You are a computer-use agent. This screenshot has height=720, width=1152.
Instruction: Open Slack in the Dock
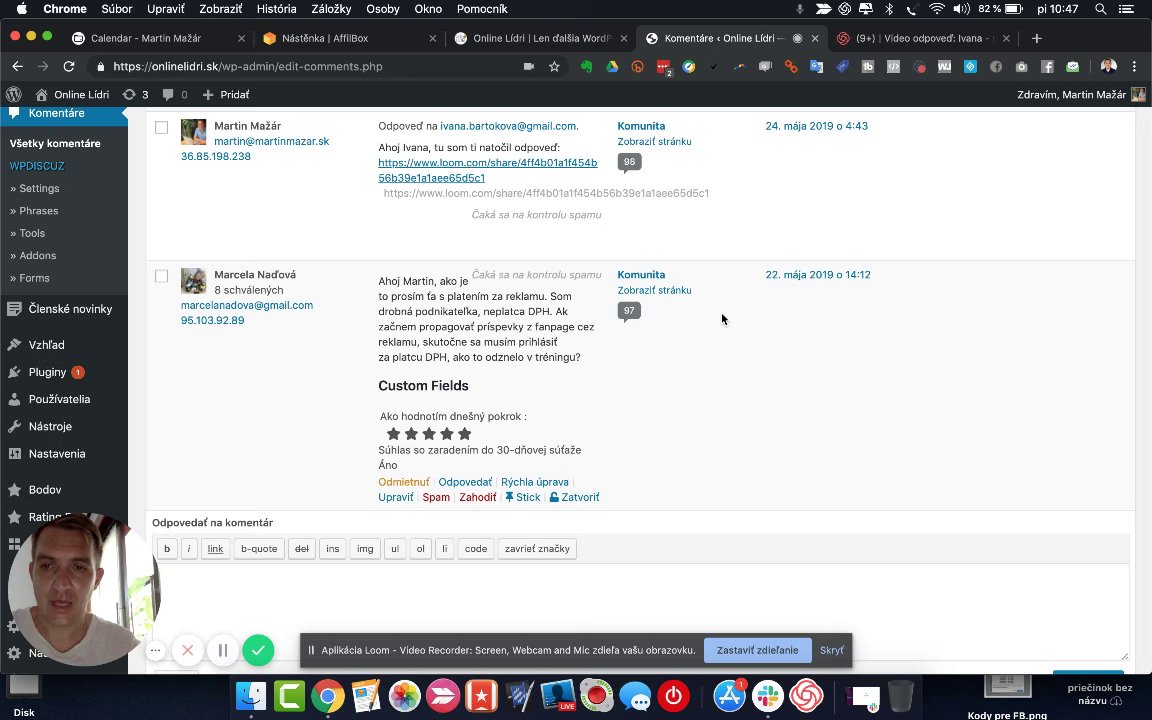(768, 695)
